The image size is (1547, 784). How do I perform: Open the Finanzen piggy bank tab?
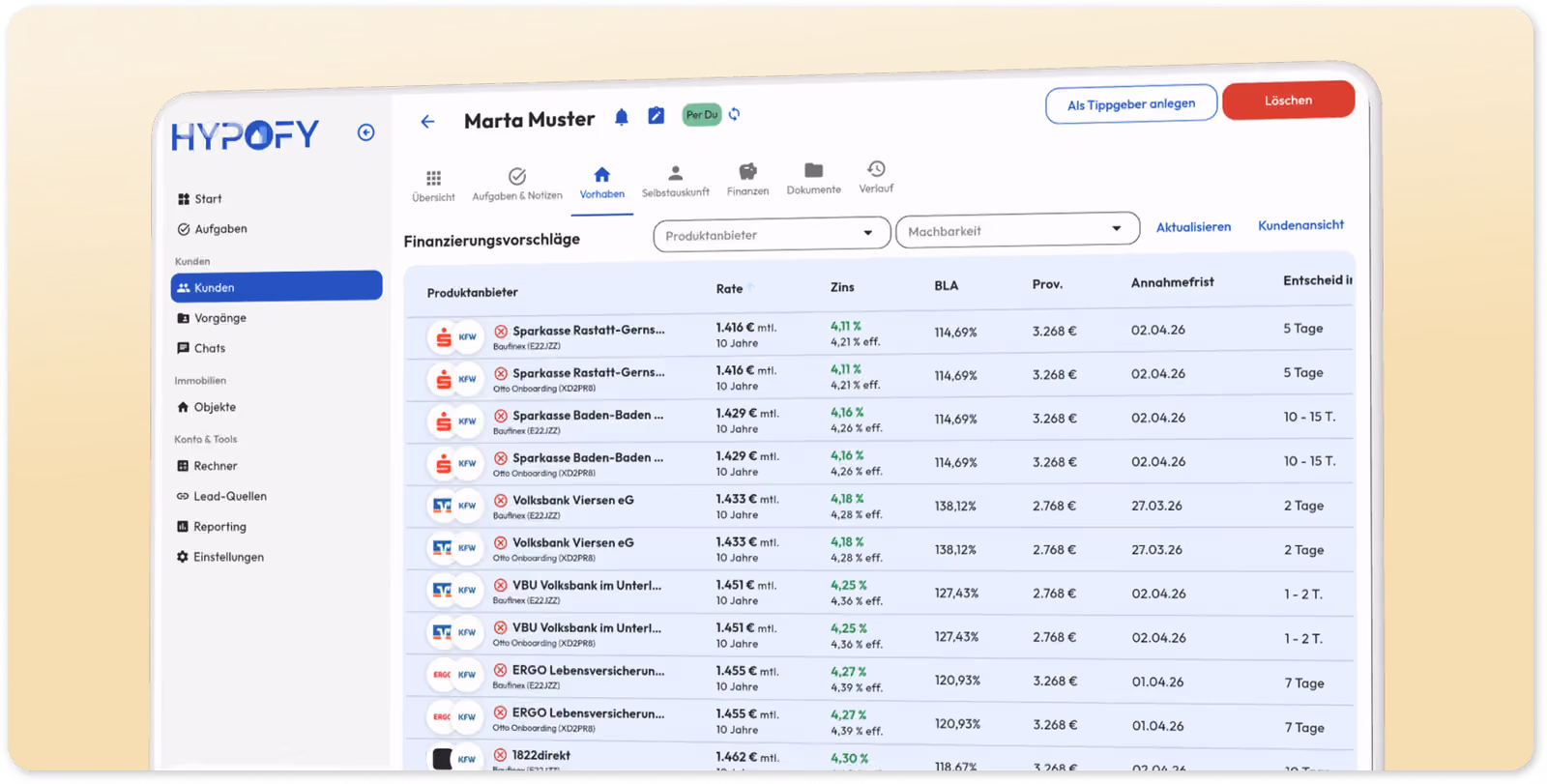point(748,179)
